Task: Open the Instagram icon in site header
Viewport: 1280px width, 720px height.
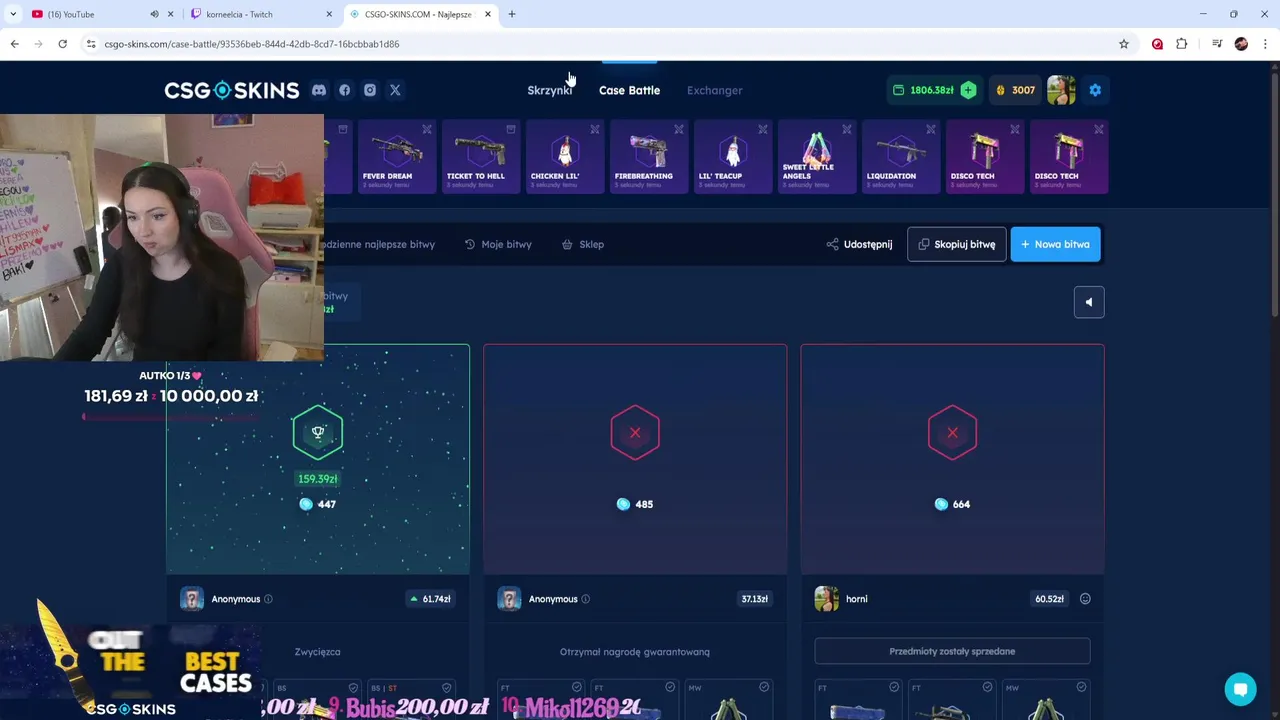Action: coord(370,90)
